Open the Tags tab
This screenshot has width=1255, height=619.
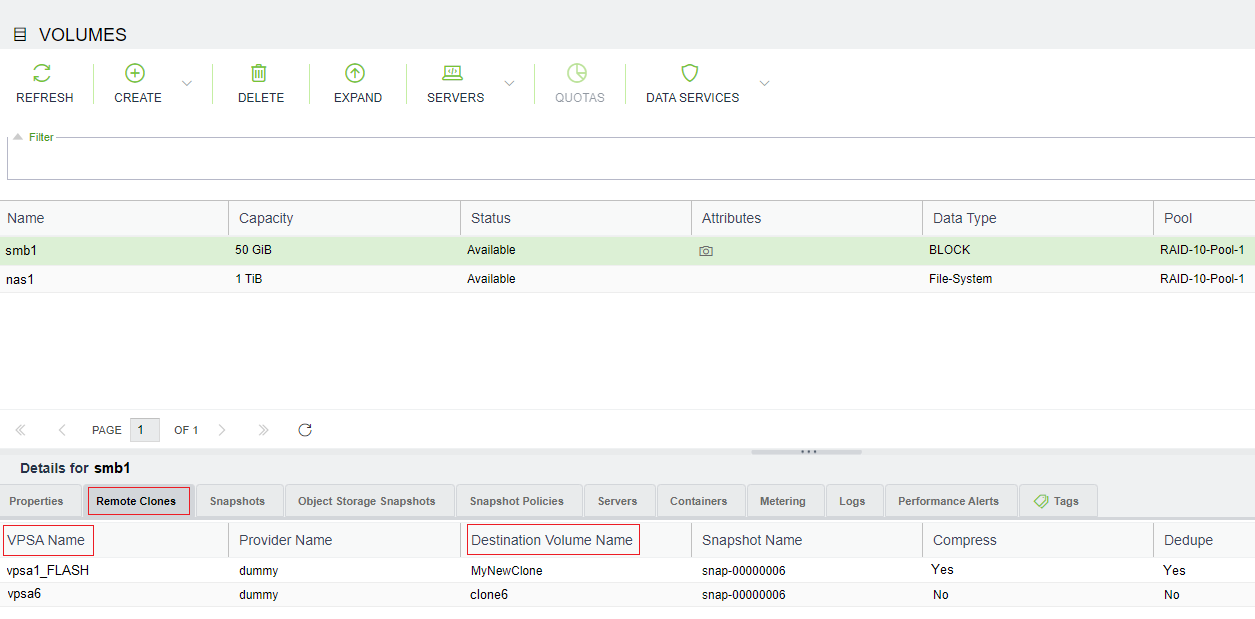tap(1057, 501)
